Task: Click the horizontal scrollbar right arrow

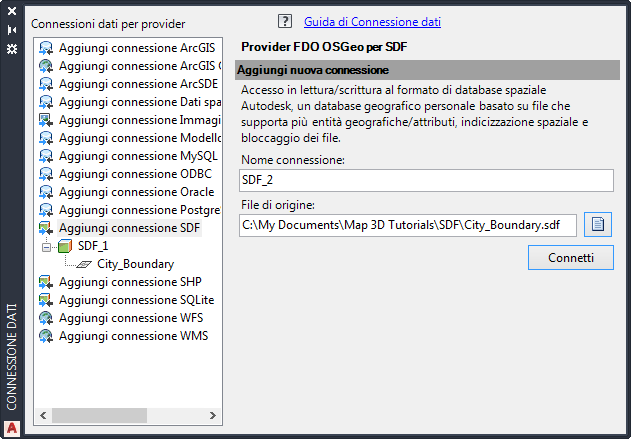Action: pos(214,414)
